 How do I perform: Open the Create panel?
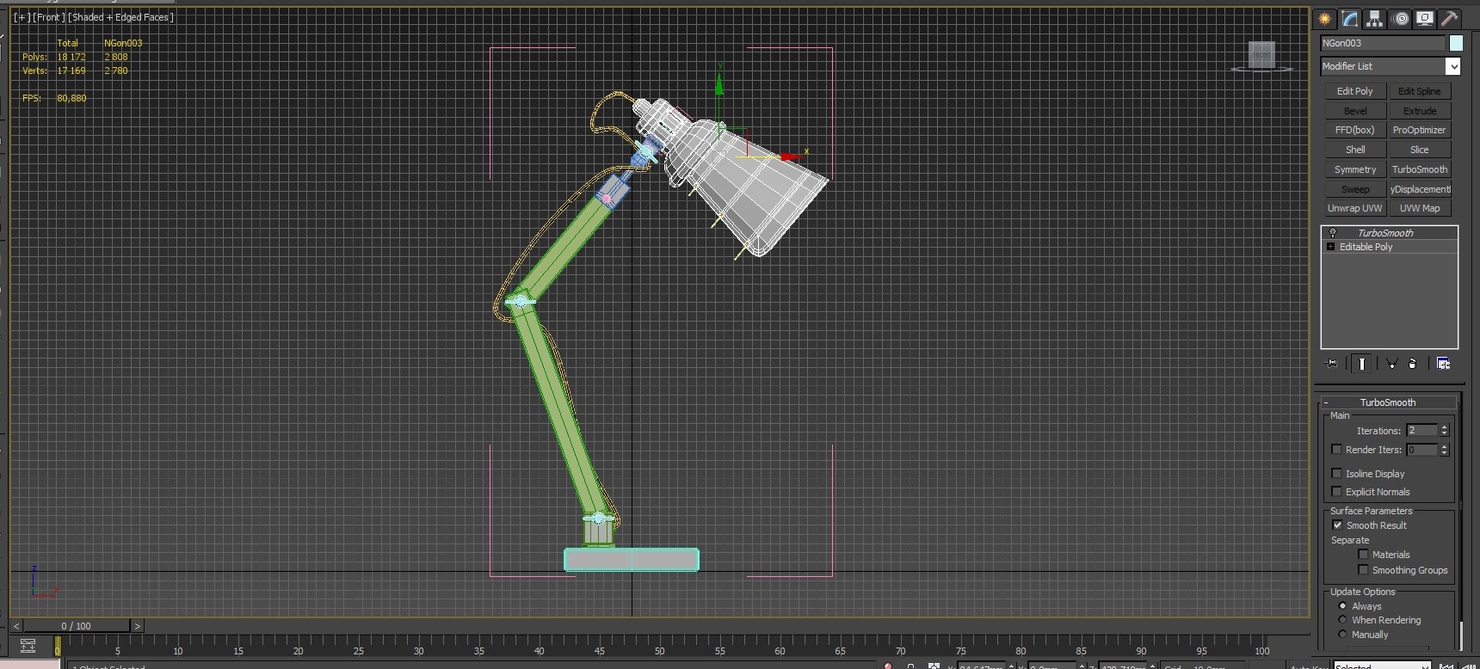pyautogui.click(x=1324, y=18)
